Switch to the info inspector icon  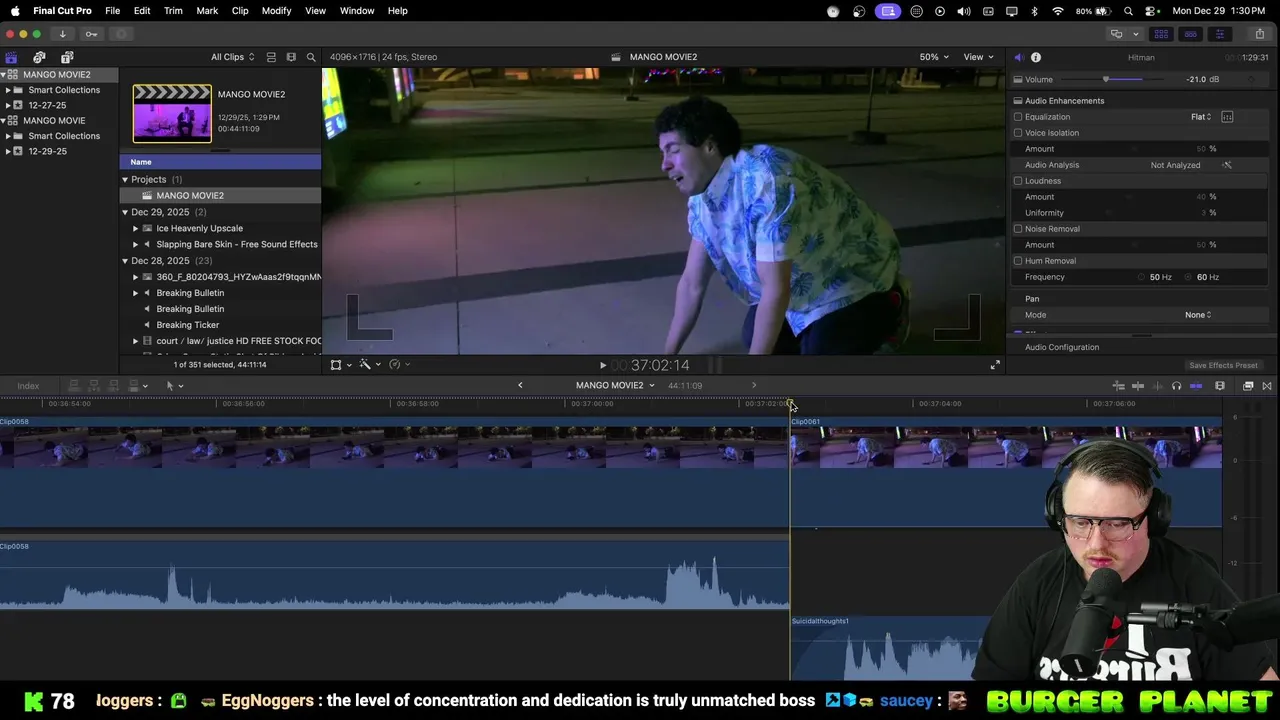(1036, 57)
